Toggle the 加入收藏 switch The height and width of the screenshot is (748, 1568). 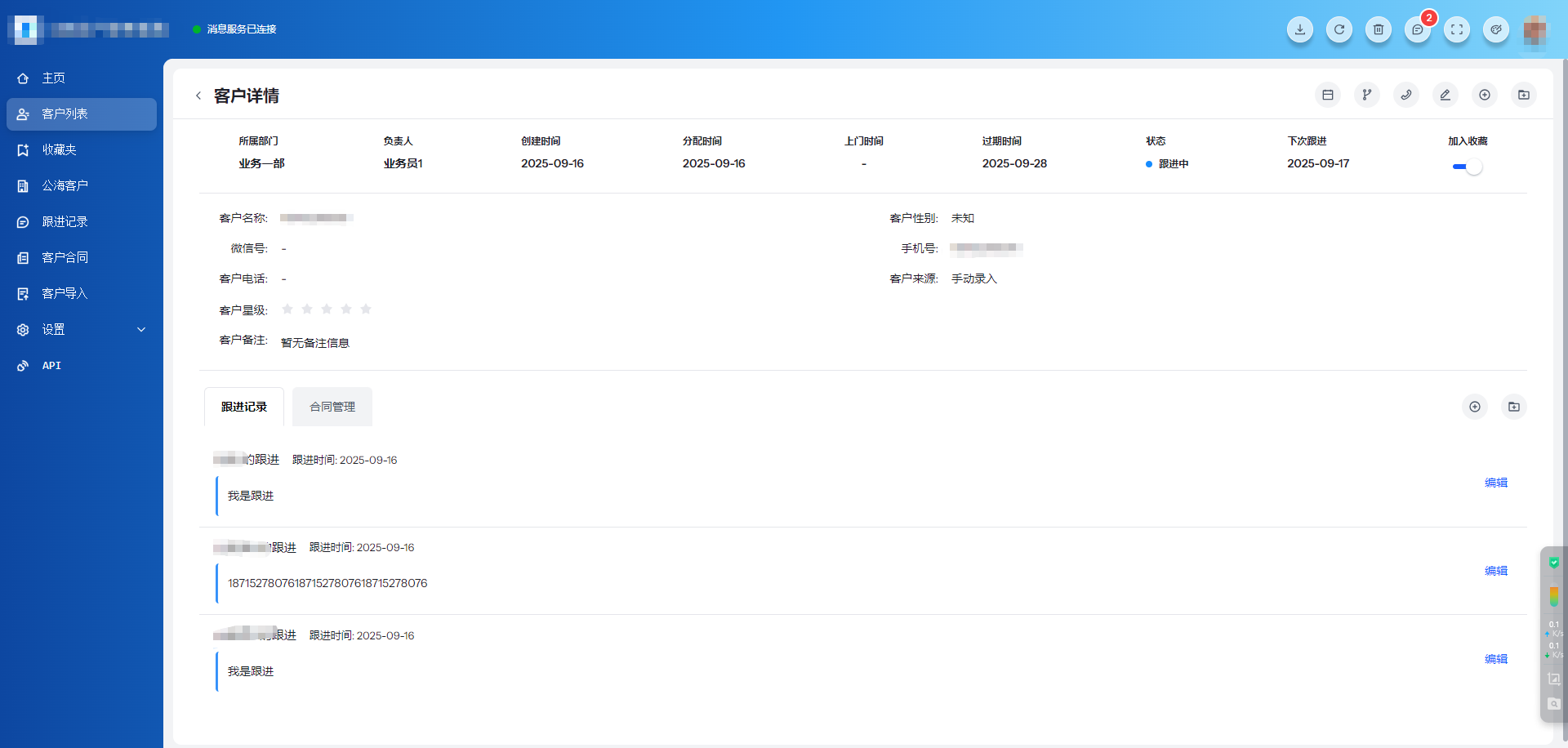tap(1468, 167)
